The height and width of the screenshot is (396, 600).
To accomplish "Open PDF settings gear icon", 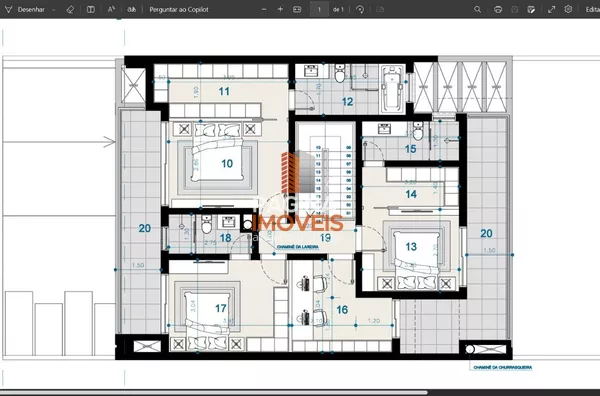I will point(568,9).
